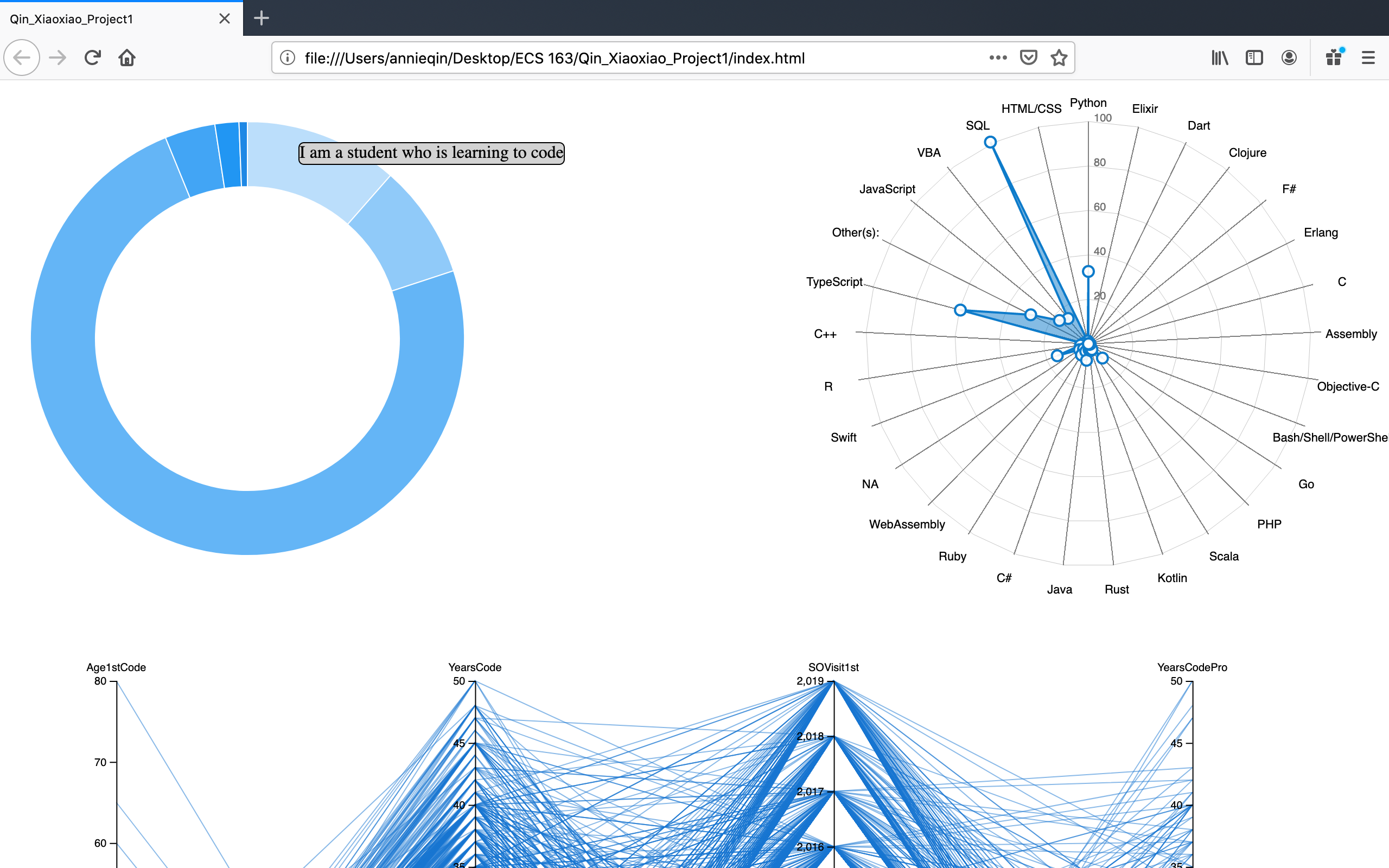This screenshot has height=868, width=1389.
Task: Click the browser Back button
Action: (22, 58)
